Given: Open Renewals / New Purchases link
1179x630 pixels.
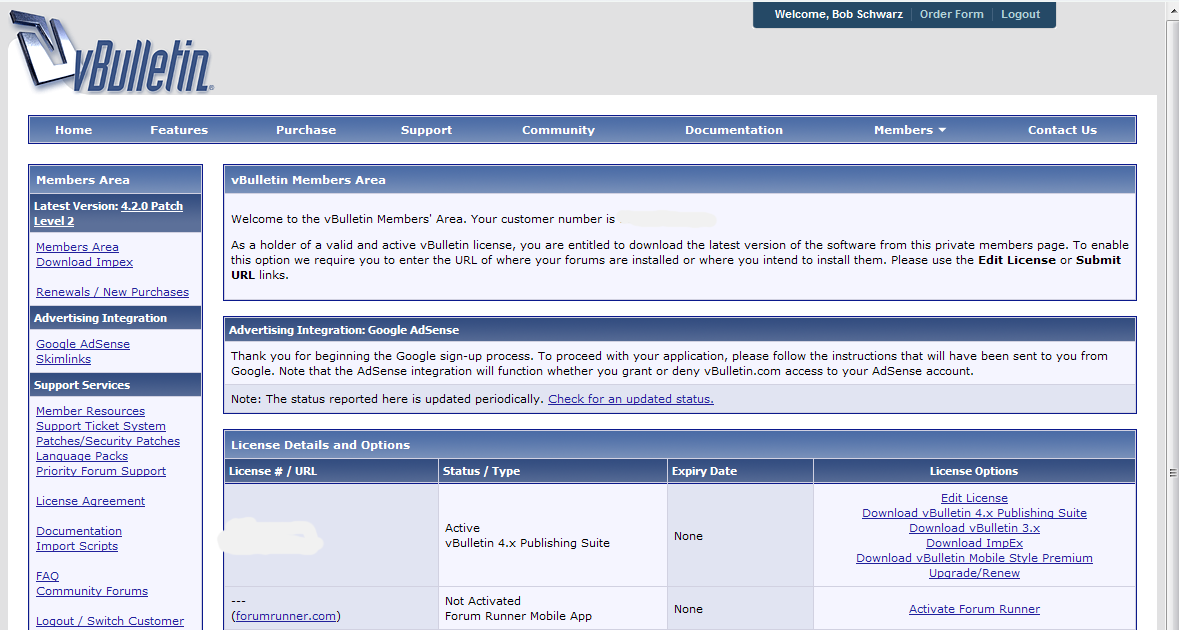Looking at the screenshot, I should [x=113, y=292].
